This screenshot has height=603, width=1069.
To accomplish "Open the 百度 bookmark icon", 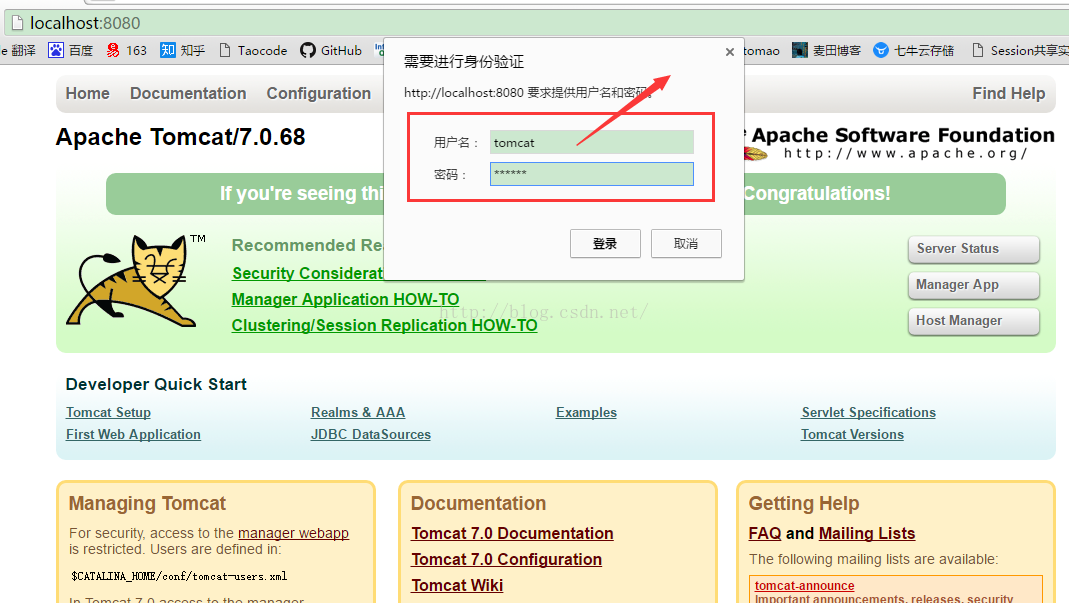I will pos(56,50).
